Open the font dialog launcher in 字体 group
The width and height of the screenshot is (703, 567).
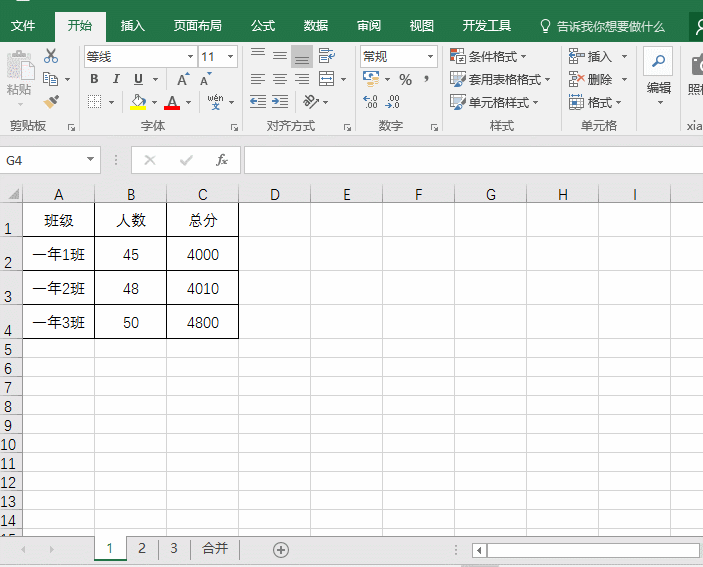(x=234, y=128)
